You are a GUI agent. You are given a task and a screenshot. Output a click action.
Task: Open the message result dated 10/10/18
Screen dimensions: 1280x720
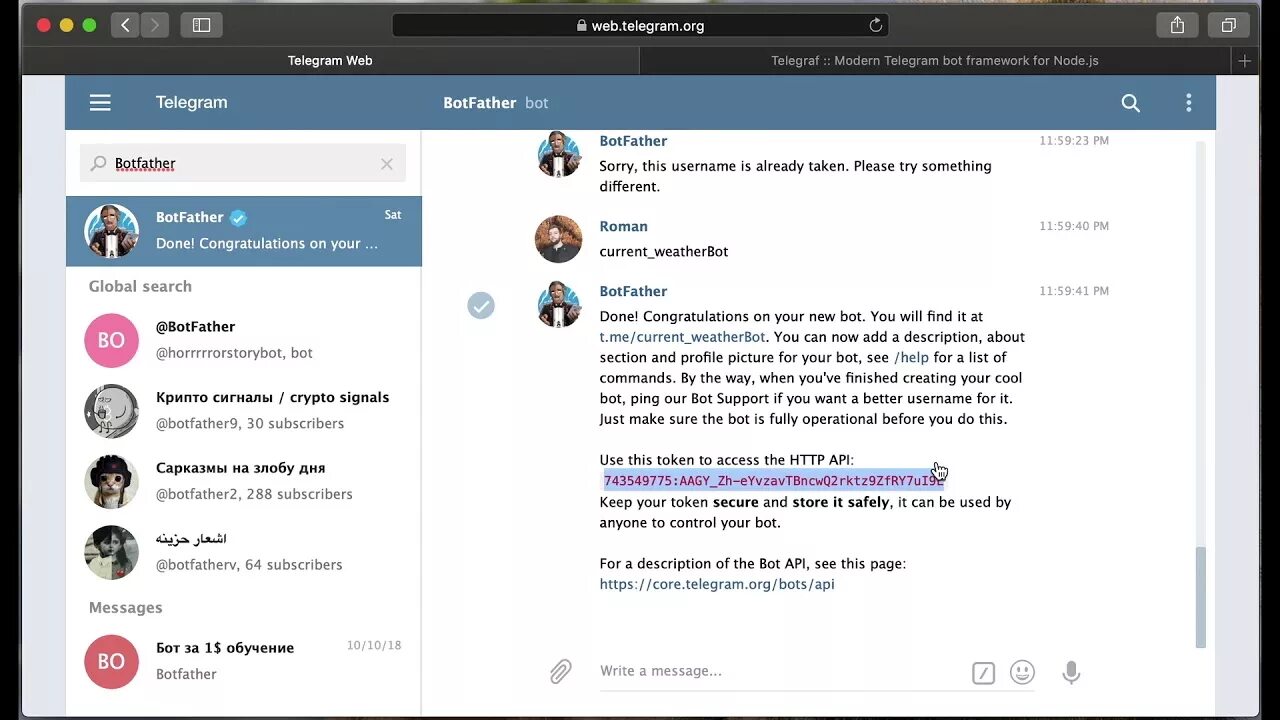tap(244, 661)
